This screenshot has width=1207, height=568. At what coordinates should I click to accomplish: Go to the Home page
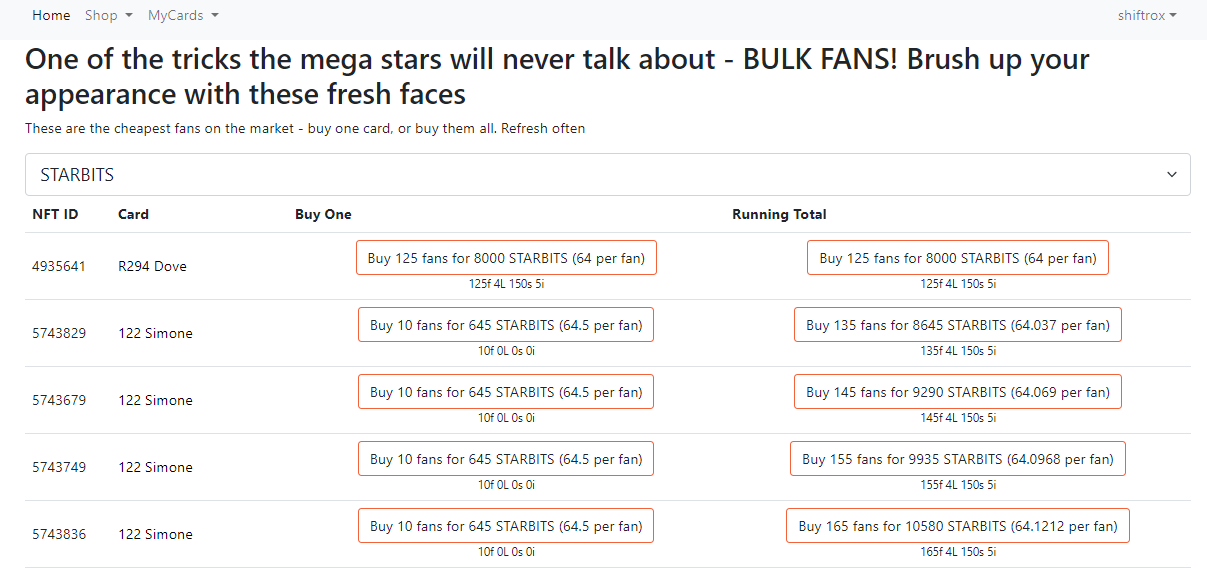51,15
